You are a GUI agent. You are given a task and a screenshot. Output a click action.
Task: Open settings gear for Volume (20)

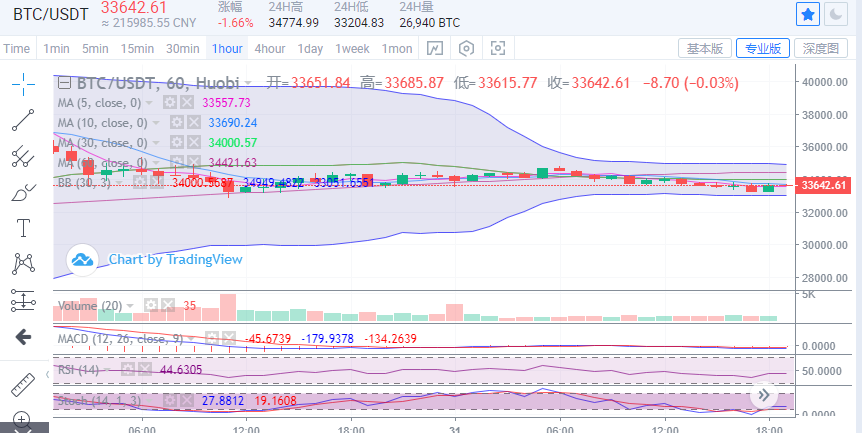coord(151,306)
